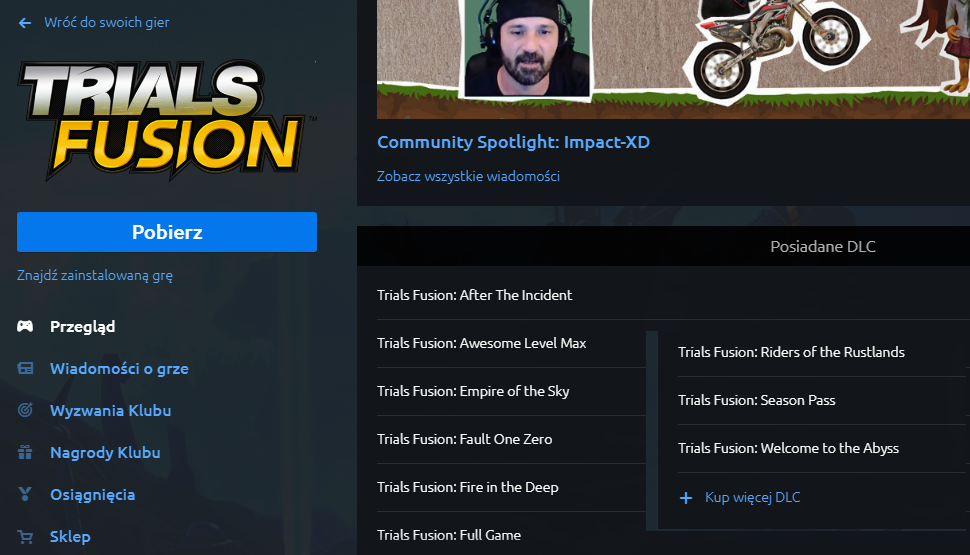Viewport: 970px width, 555px height.
Task: Open Nagrody Klubu menu item
Action: (105, 453)
